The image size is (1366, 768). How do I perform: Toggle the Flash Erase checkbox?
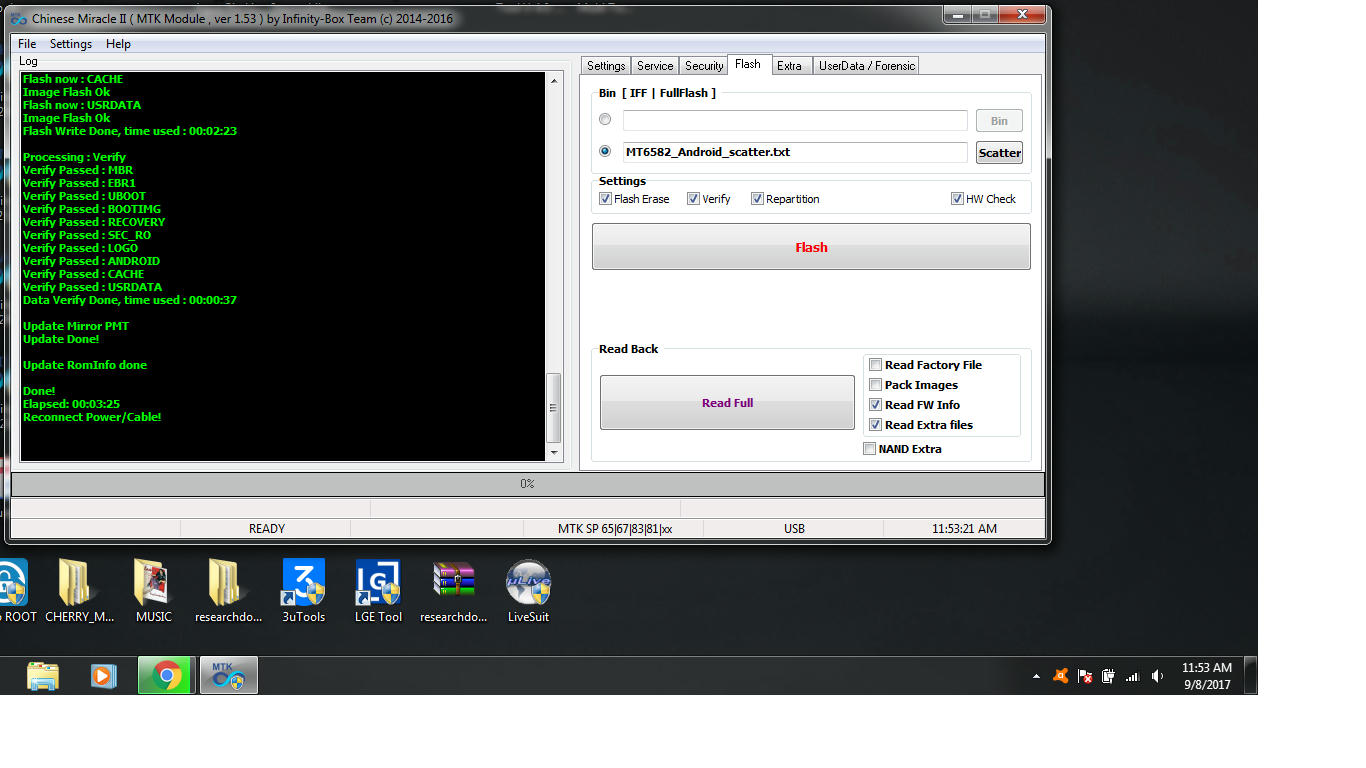605,199
